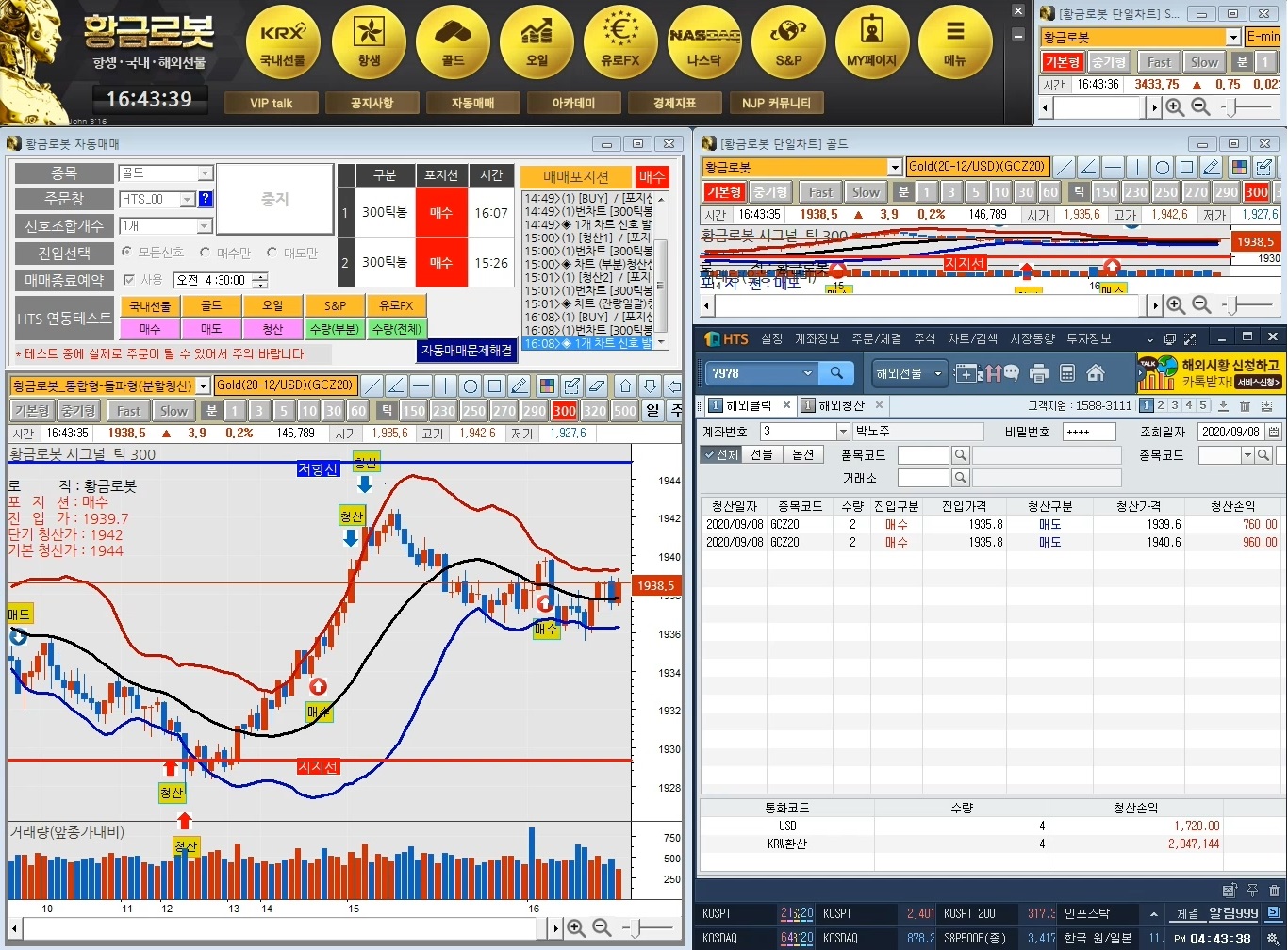Click search magnifier next to 7978 field
1288x950 pixels.
(836, 373)
